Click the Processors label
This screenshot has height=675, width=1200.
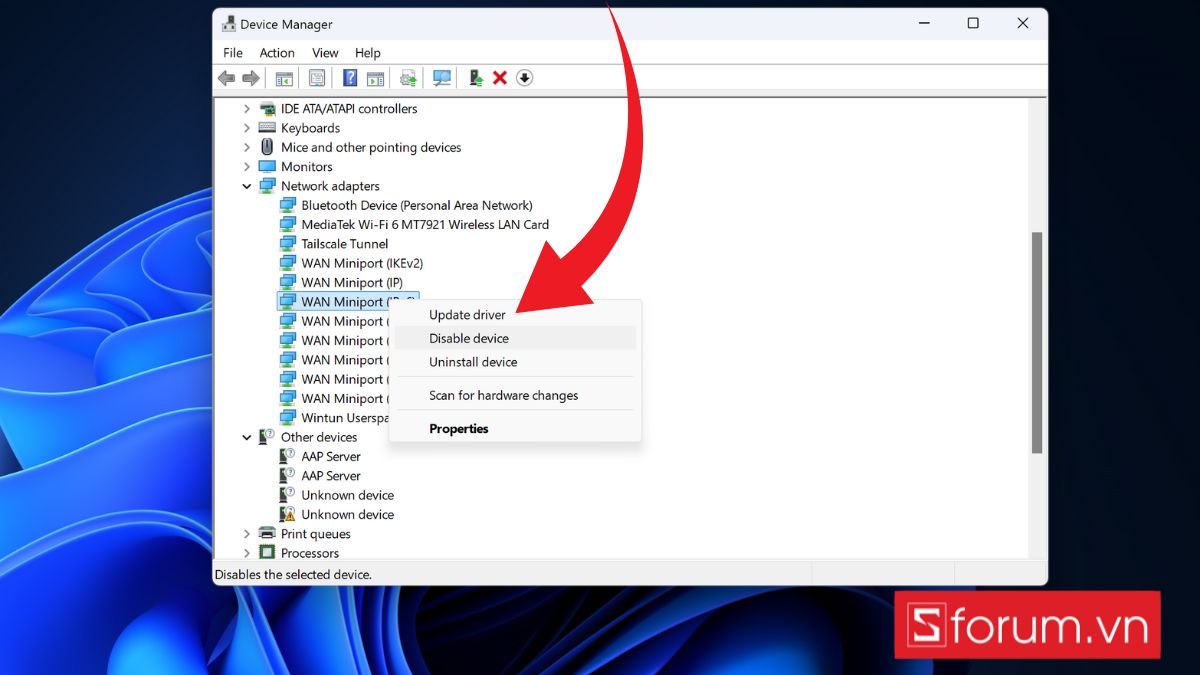pos(310,553)
